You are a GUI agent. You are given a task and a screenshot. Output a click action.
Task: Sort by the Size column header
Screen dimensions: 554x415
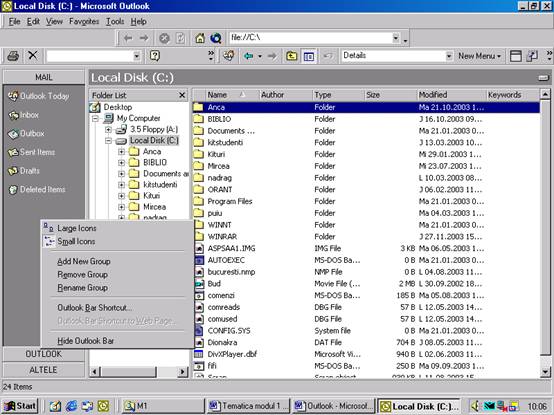390,95
